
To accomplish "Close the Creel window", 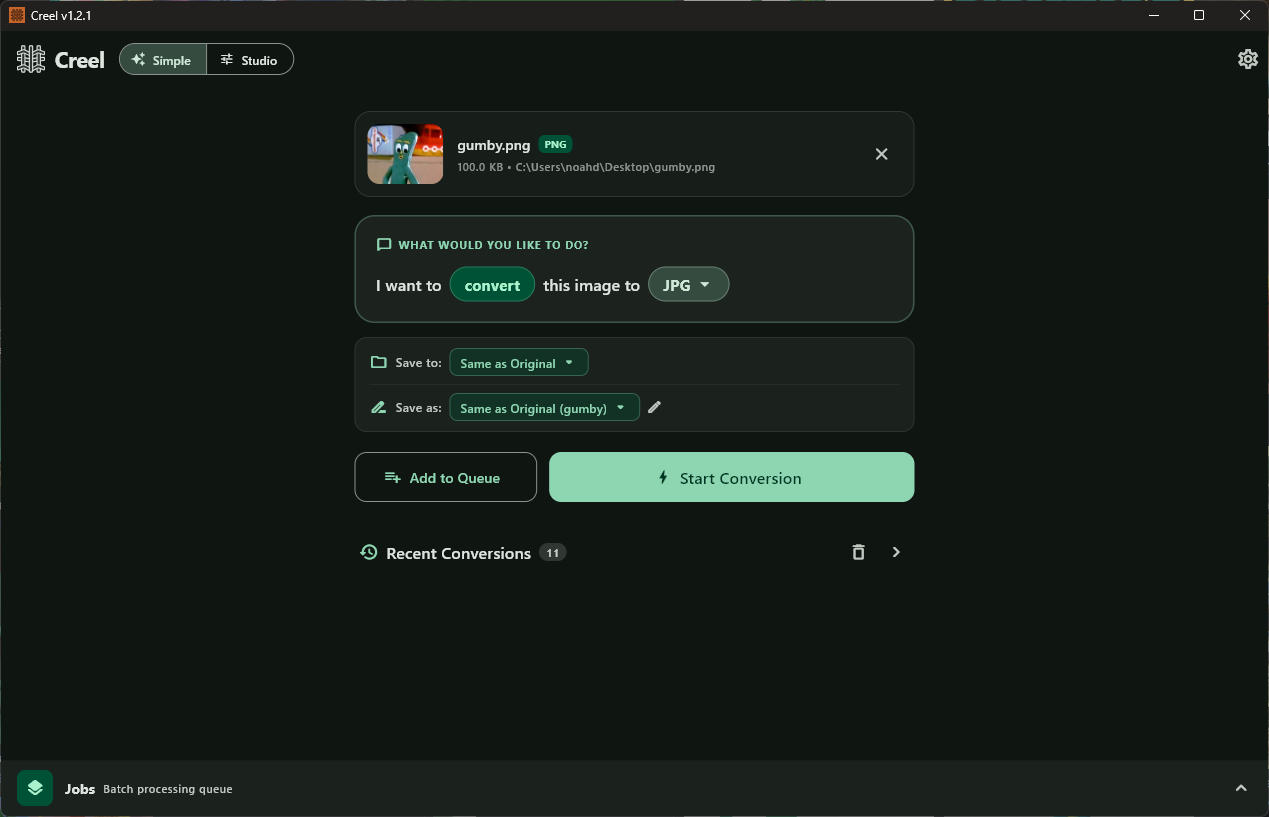I will click(1245, 15).
